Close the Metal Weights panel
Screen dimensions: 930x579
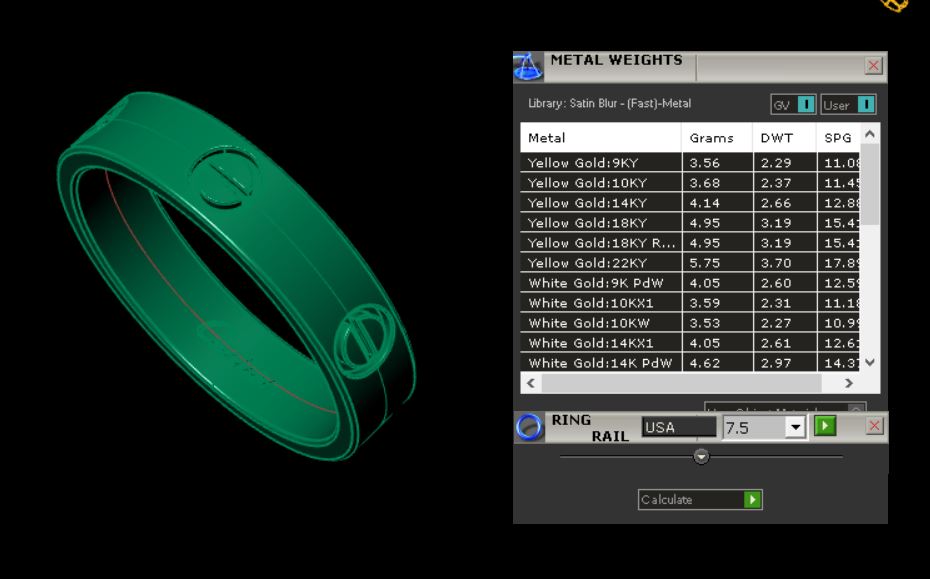pos(873,65)
